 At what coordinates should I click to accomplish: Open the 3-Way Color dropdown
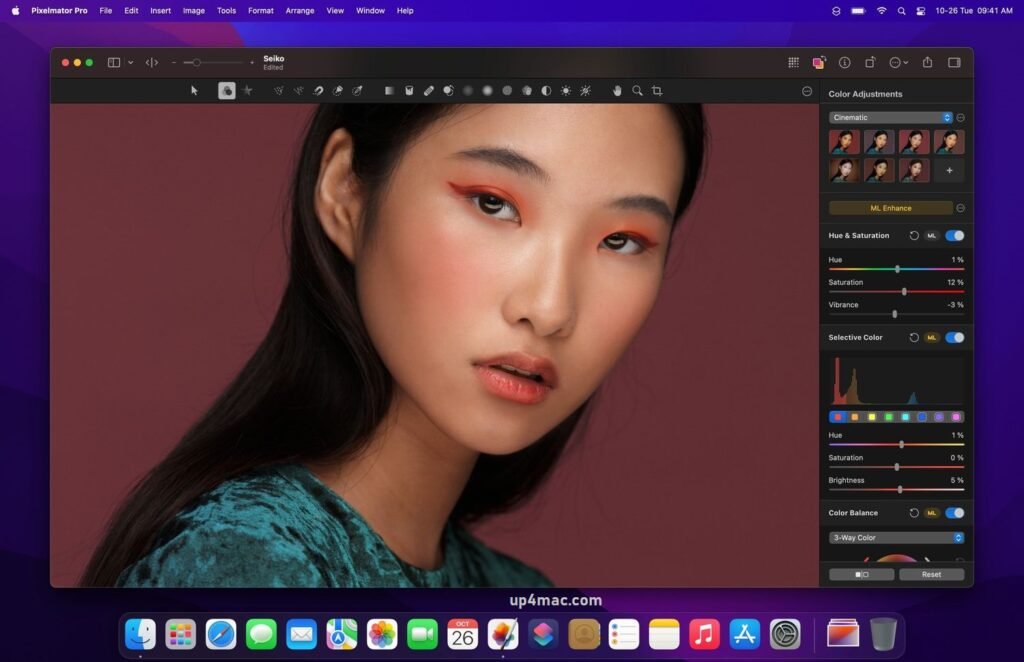894,537
